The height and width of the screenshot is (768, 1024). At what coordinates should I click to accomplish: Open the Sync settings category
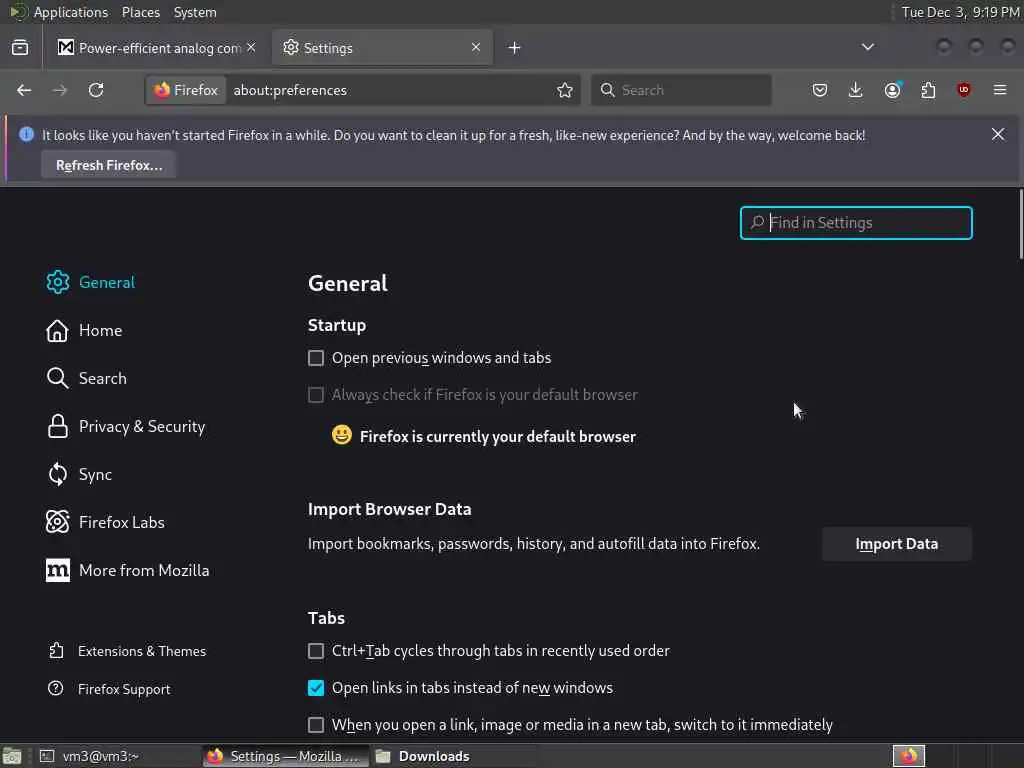click(79, 474)
